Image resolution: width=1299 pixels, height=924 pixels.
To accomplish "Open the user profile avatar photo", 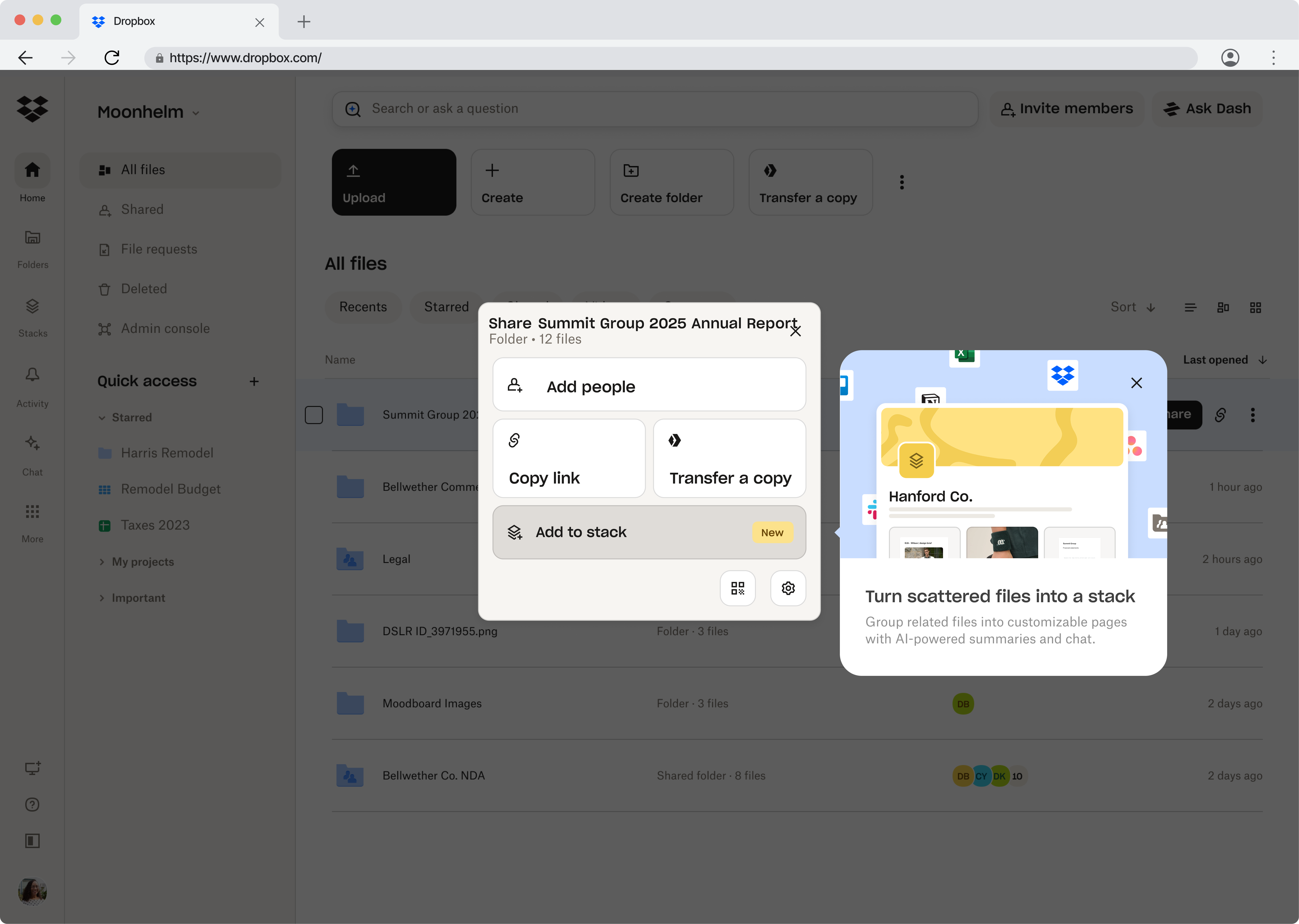I will 32,892.
